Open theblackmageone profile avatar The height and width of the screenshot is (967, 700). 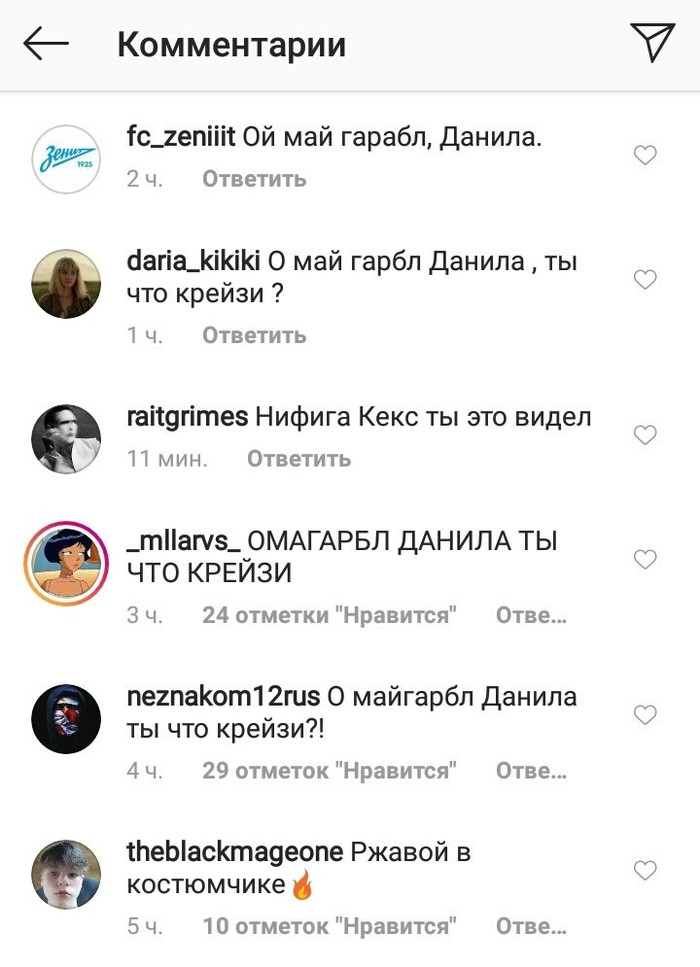tap(66, 874)
